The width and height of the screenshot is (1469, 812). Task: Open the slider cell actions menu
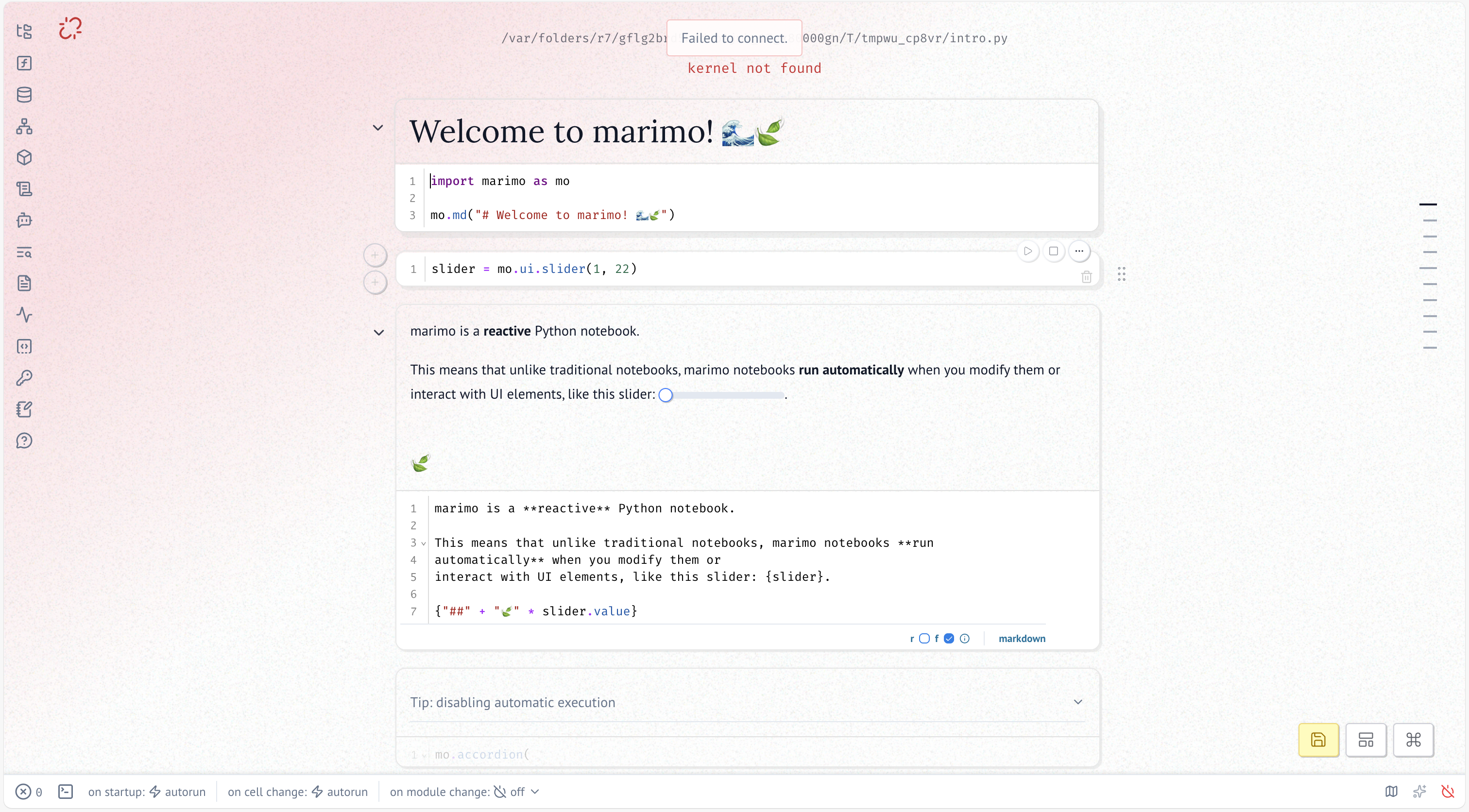[x=1079, y=251]
